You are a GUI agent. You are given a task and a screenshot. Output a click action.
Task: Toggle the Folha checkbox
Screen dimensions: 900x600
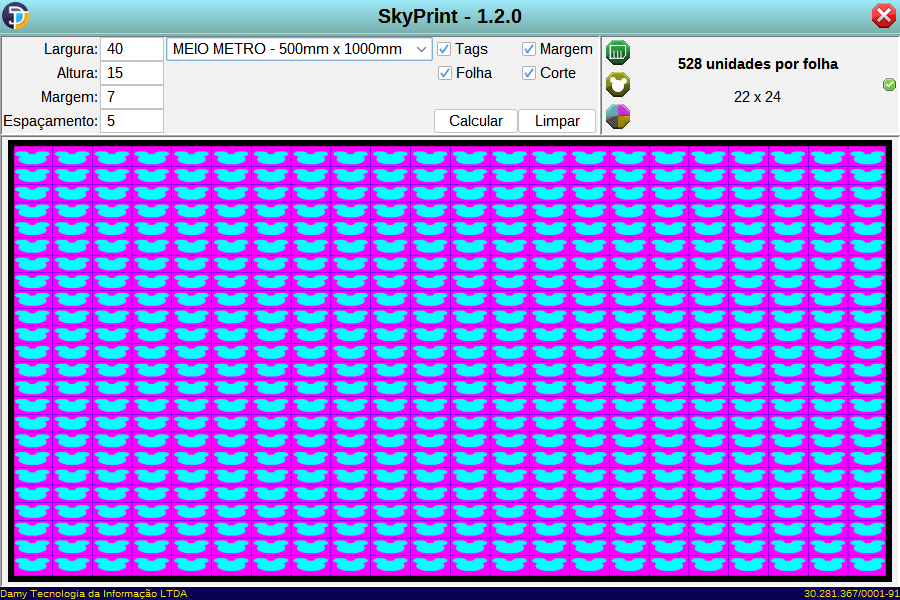tap(444, 73)
